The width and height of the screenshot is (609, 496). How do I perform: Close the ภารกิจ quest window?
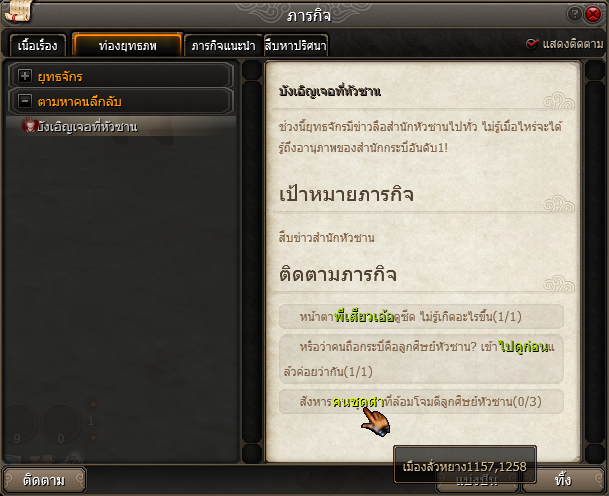point(593,14)
